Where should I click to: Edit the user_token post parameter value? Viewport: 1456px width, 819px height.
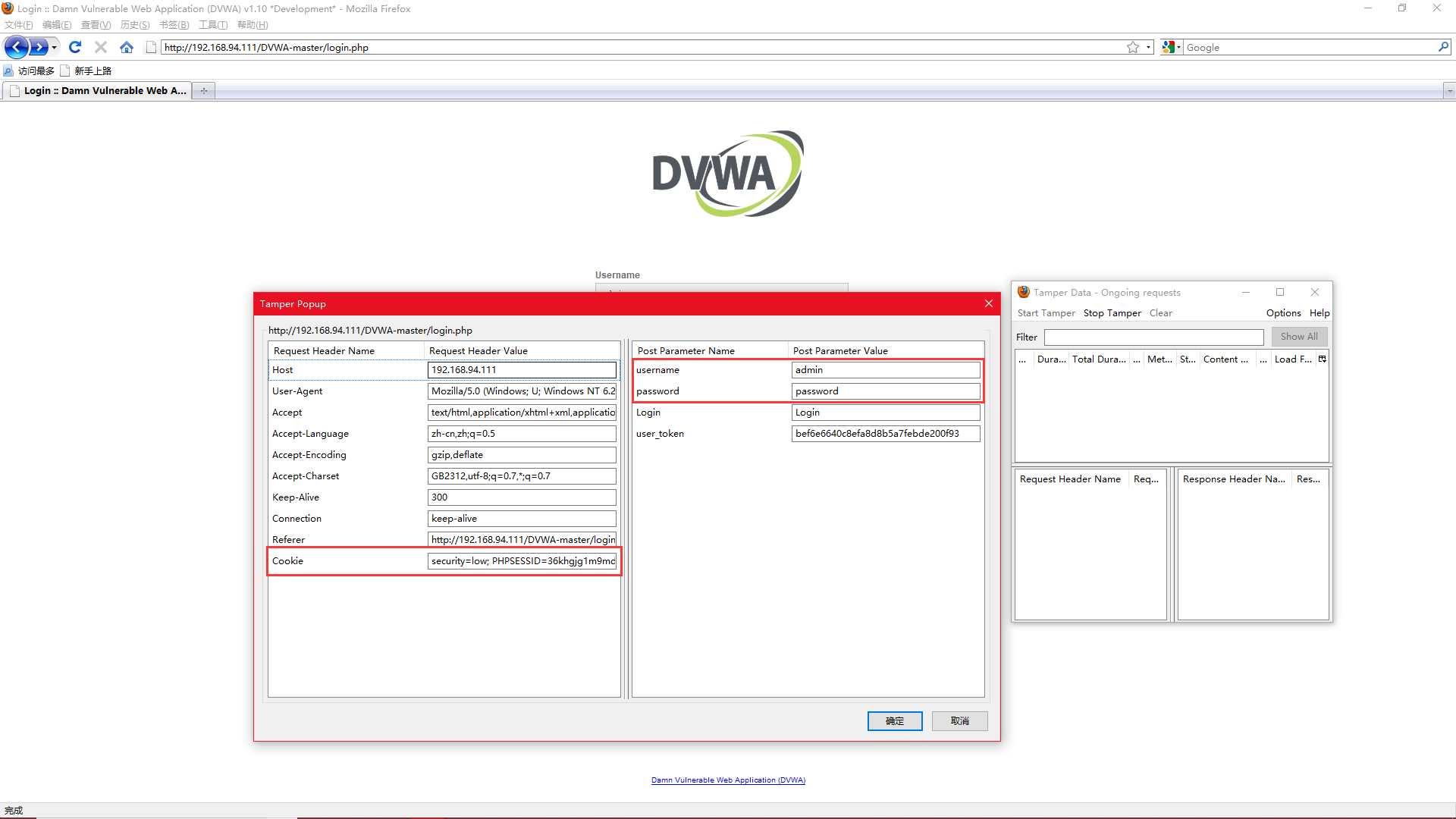point(886,434)
